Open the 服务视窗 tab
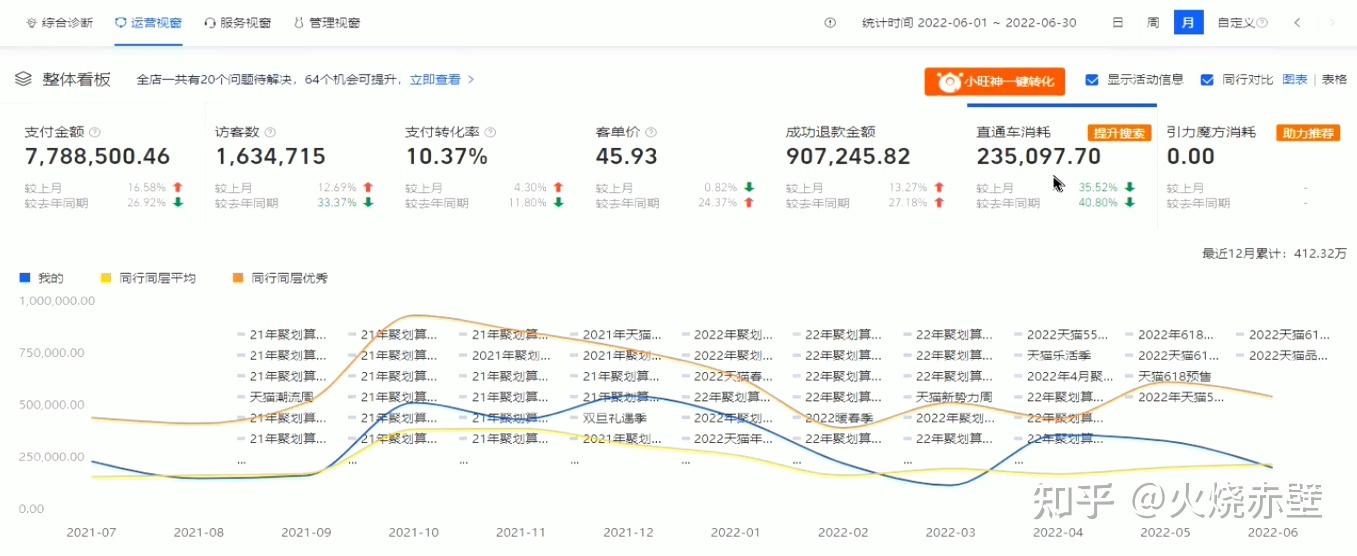Screen dimensions: 1357x556 [x=237, y=22]
